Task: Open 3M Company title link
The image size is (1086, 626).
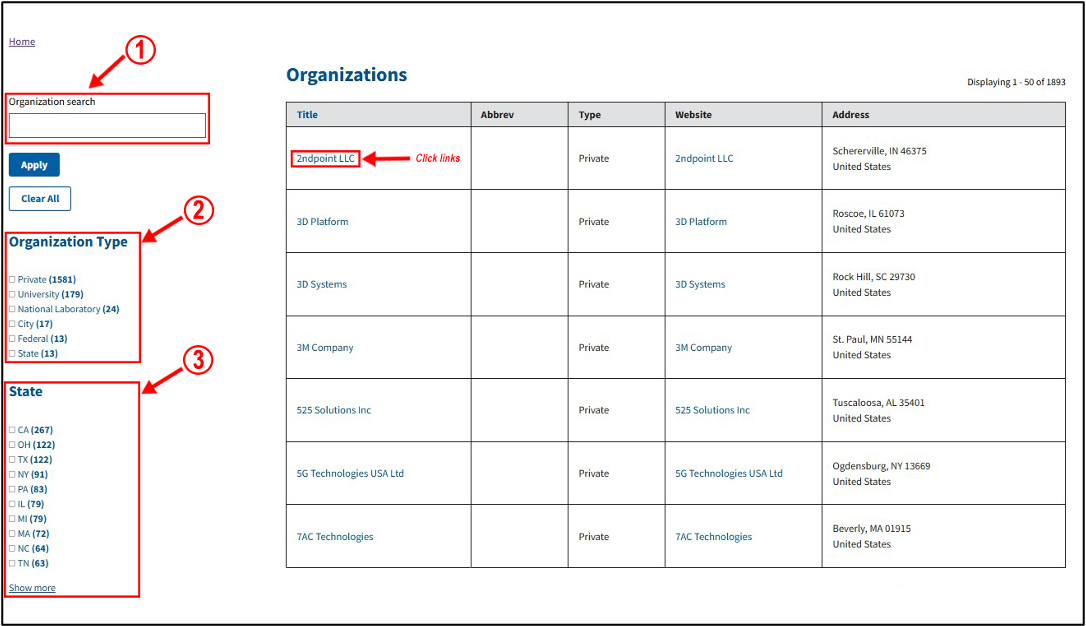Action: (325, 348)
